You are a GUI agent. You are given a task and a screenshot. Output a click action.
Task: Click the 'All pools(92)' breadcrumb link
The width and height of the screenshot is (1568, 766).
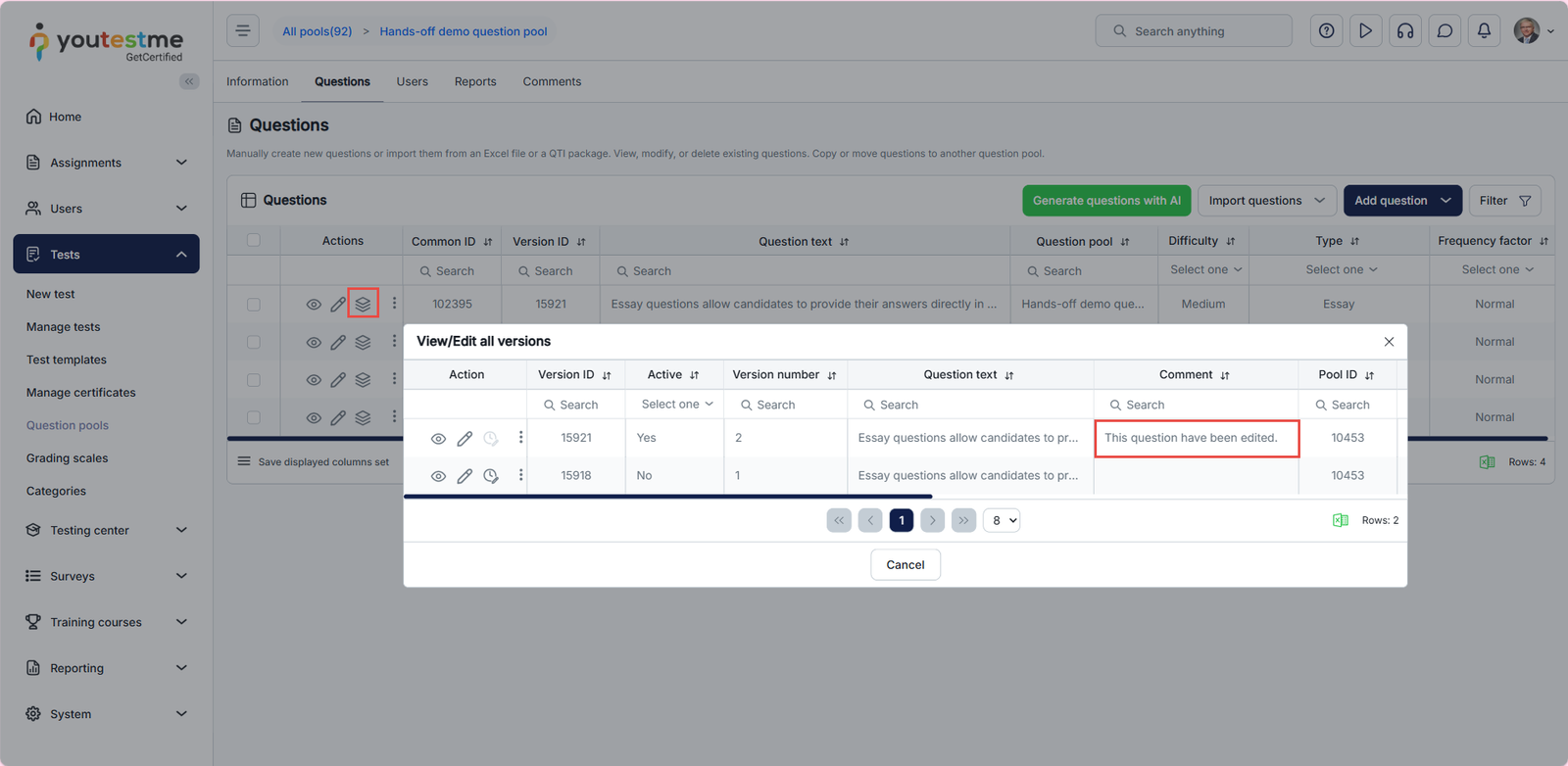317,31
